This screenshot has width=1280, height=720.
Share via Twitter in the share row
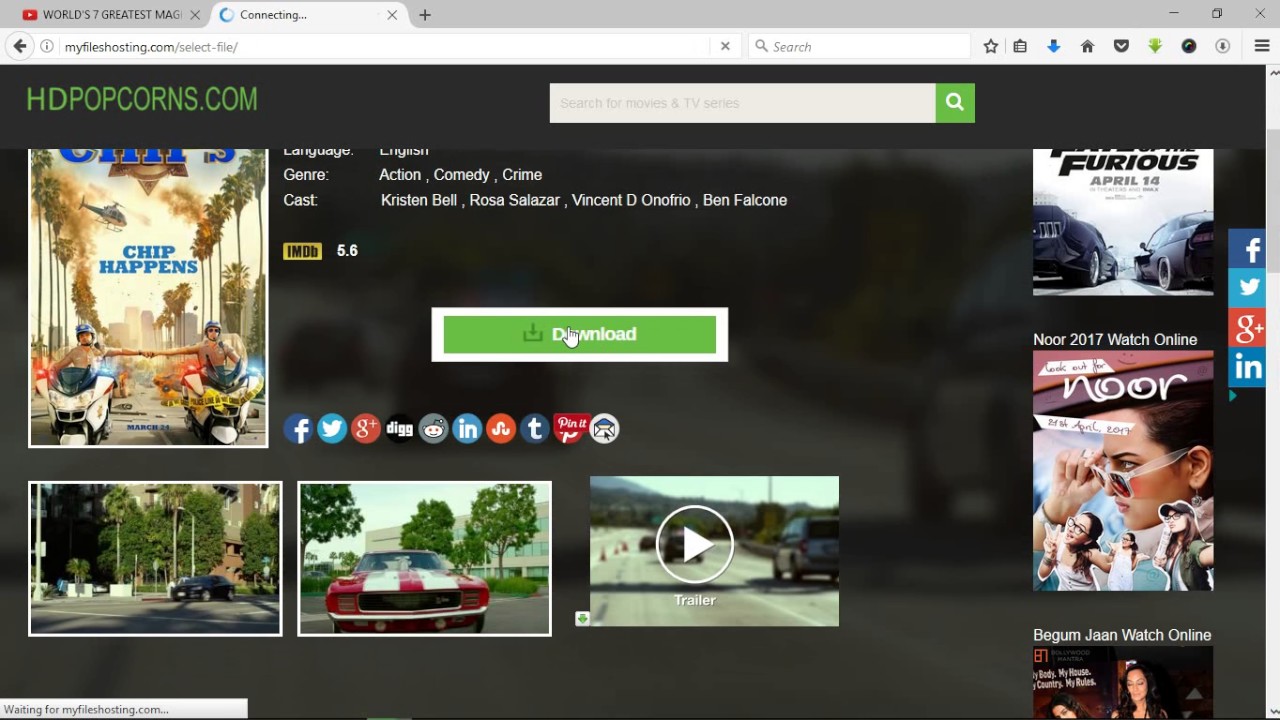[x=332, y=429]
